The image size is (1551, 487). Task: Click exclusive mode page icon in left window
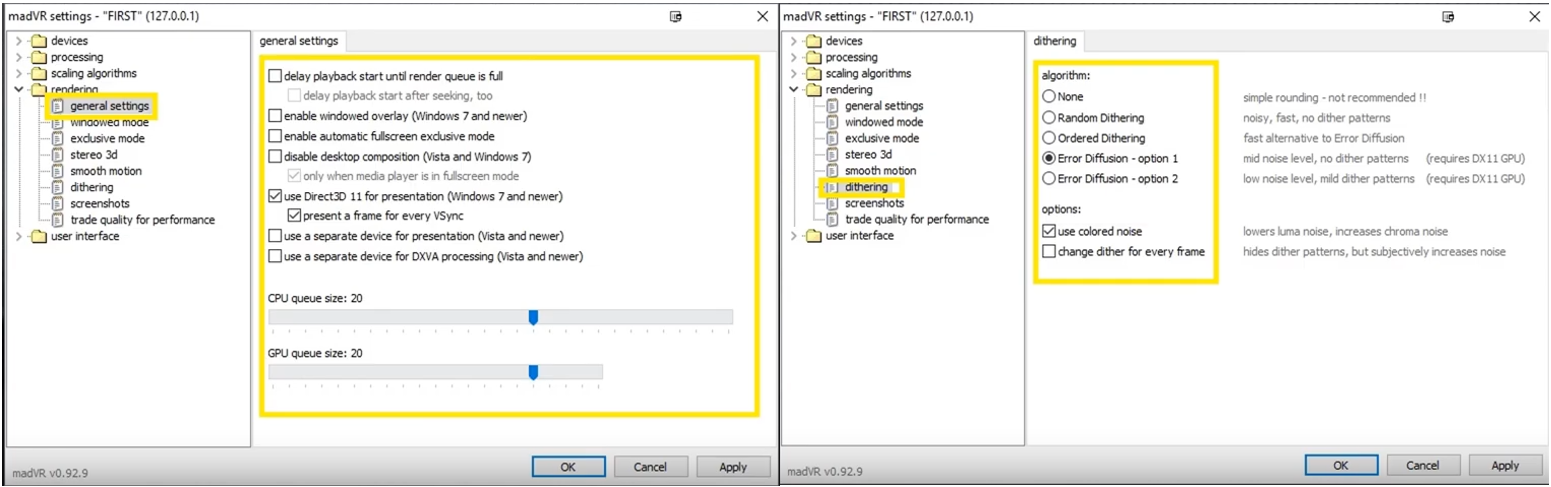point(57,138)
